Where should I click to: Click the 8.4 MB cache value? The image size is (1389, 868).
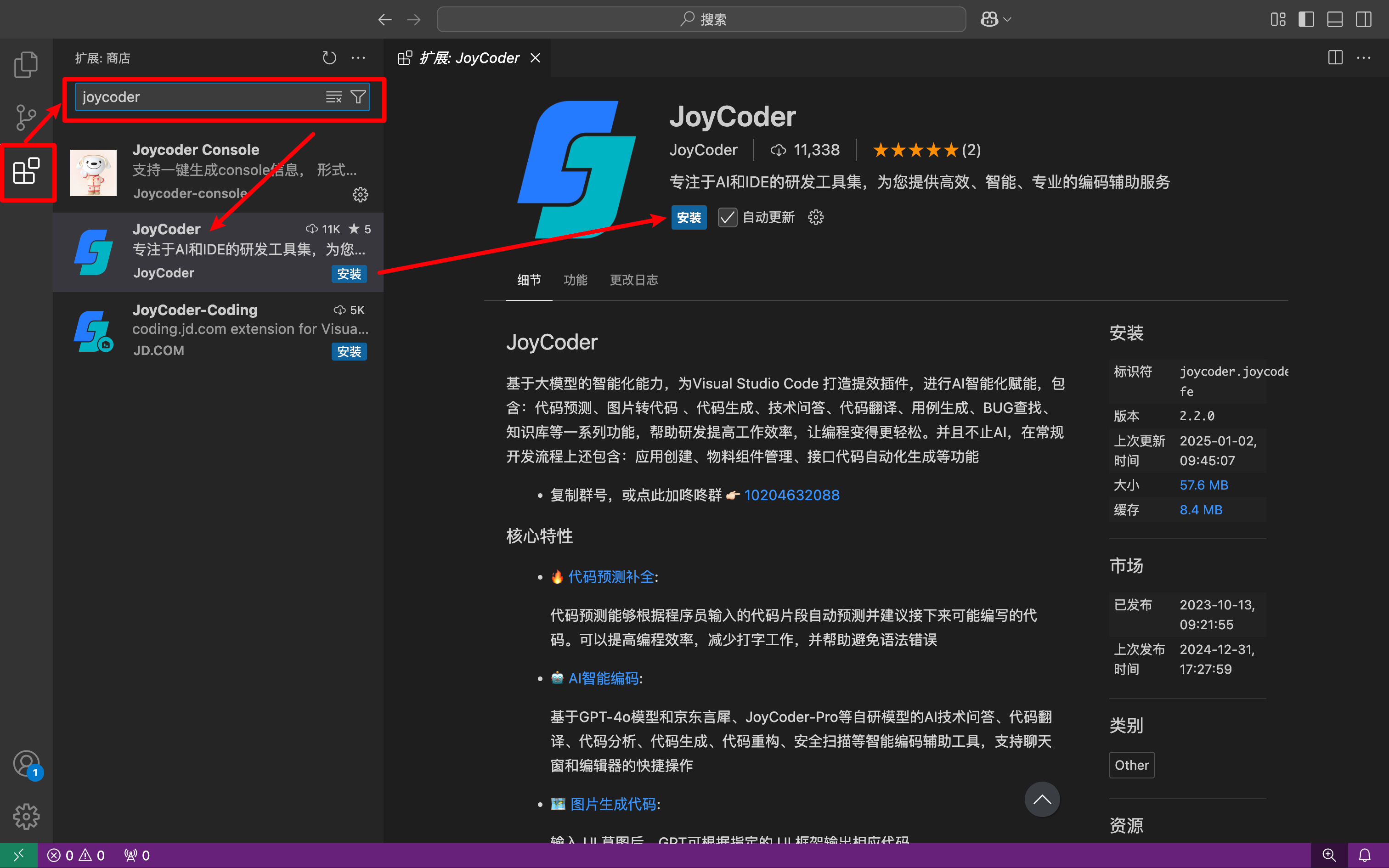(x=1201, y=510)
